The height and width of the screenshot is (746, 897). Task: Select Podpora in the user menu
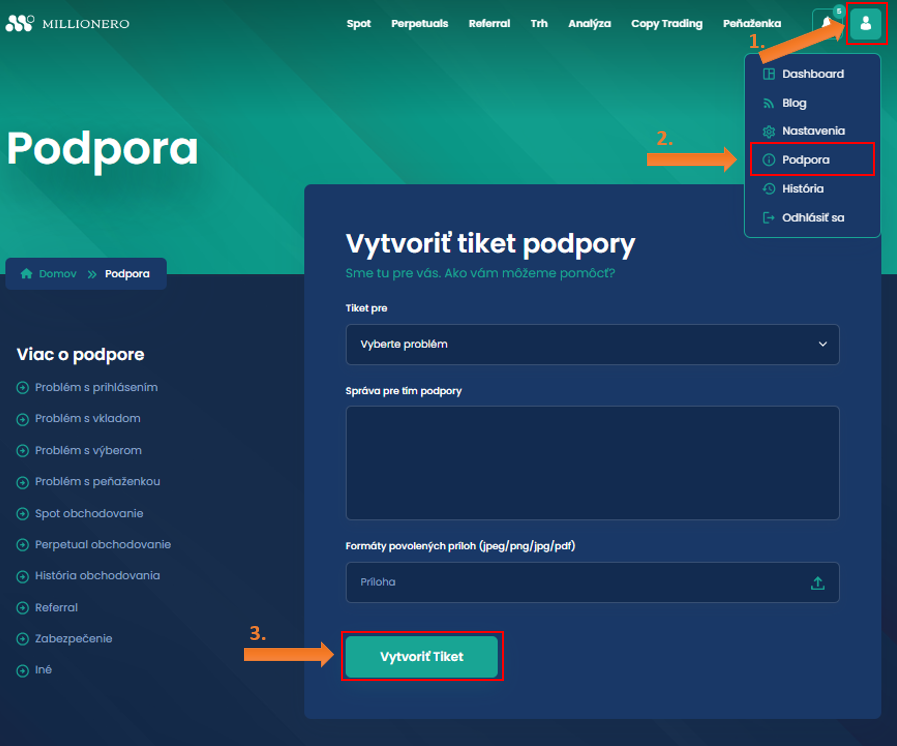point(806,160)
